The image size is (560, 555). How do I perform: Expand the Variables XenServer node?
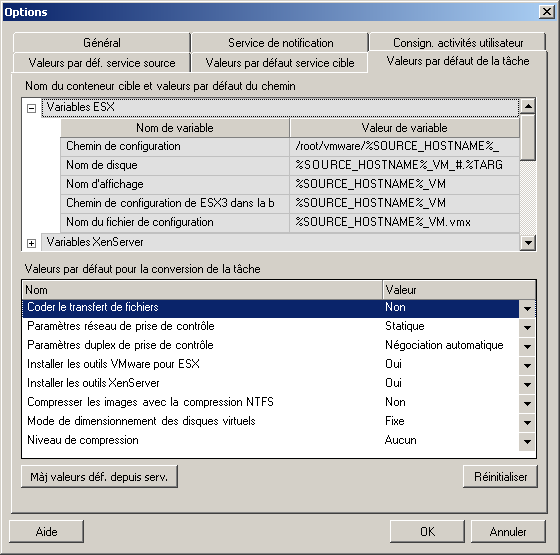pos(31,243)
